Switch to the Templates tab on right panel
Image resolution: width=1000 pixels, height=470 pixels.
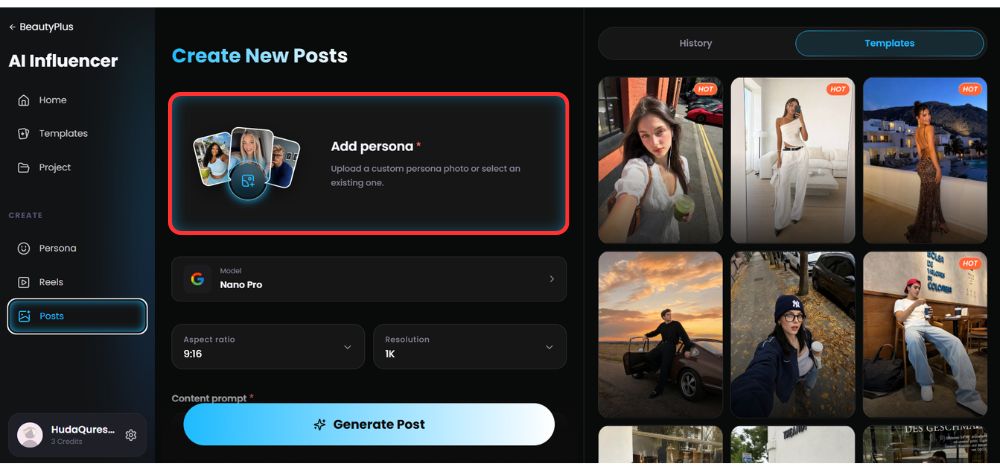point(889,43)
